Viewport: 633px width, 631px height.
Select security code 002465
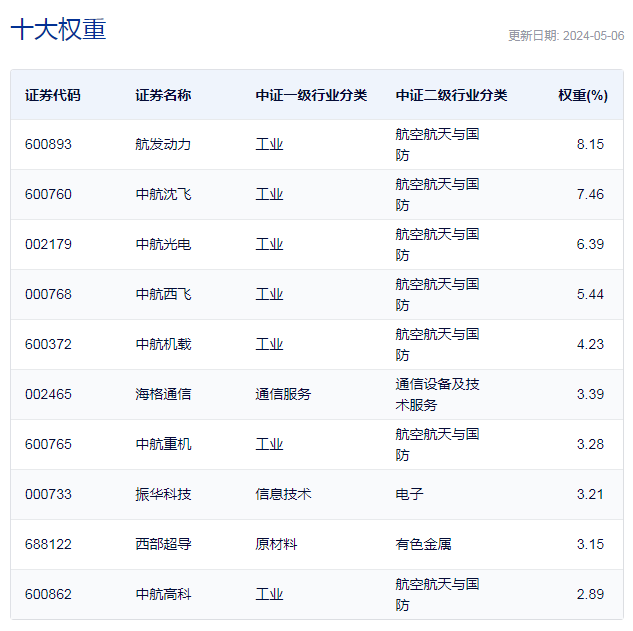tap(48, 394)
